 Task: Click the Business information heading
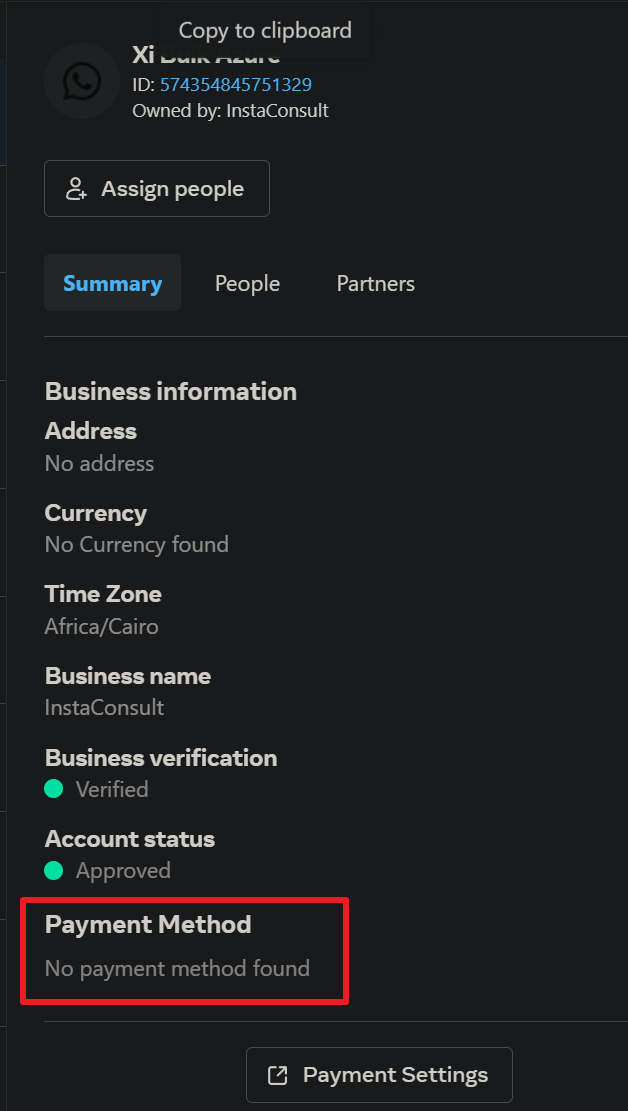point(171,391)
